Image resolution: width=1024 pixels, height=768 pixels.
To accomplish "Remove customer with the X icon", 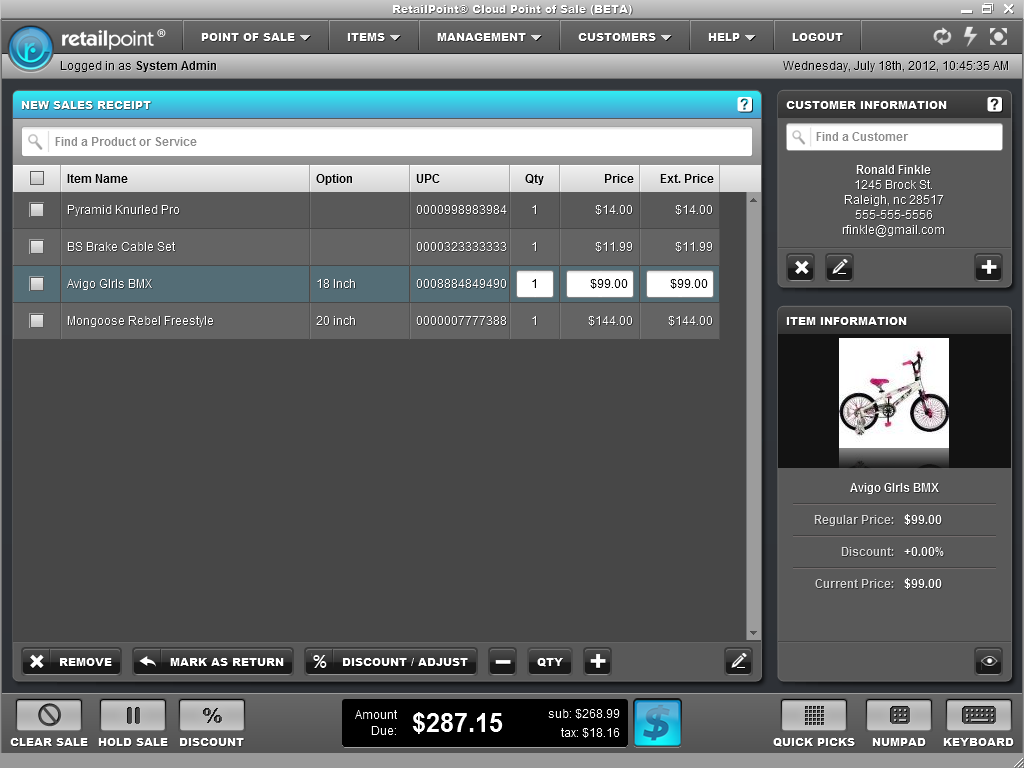I will pos(801,267).
